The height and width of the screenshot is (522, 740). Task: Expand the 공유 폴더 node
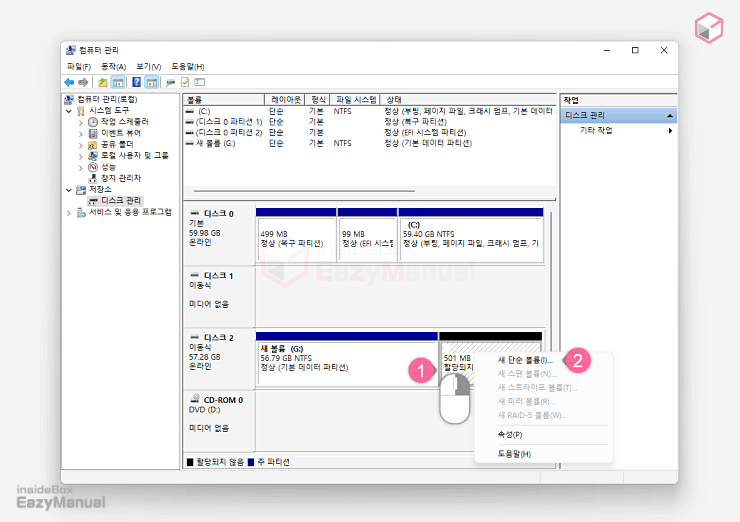81,145
